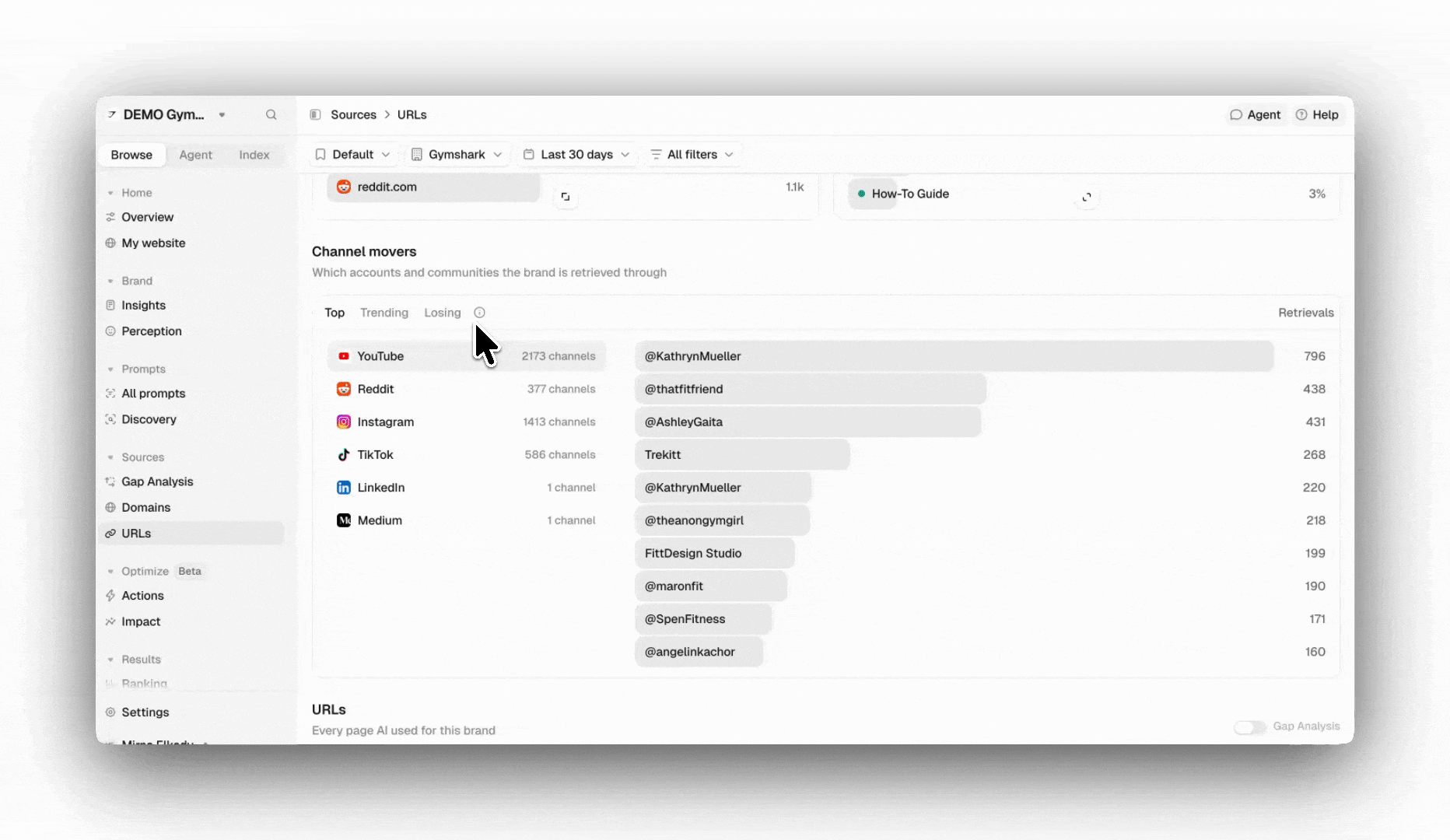Switch to the Index tab
This screenshot has width=1450, height=840.
254,155
